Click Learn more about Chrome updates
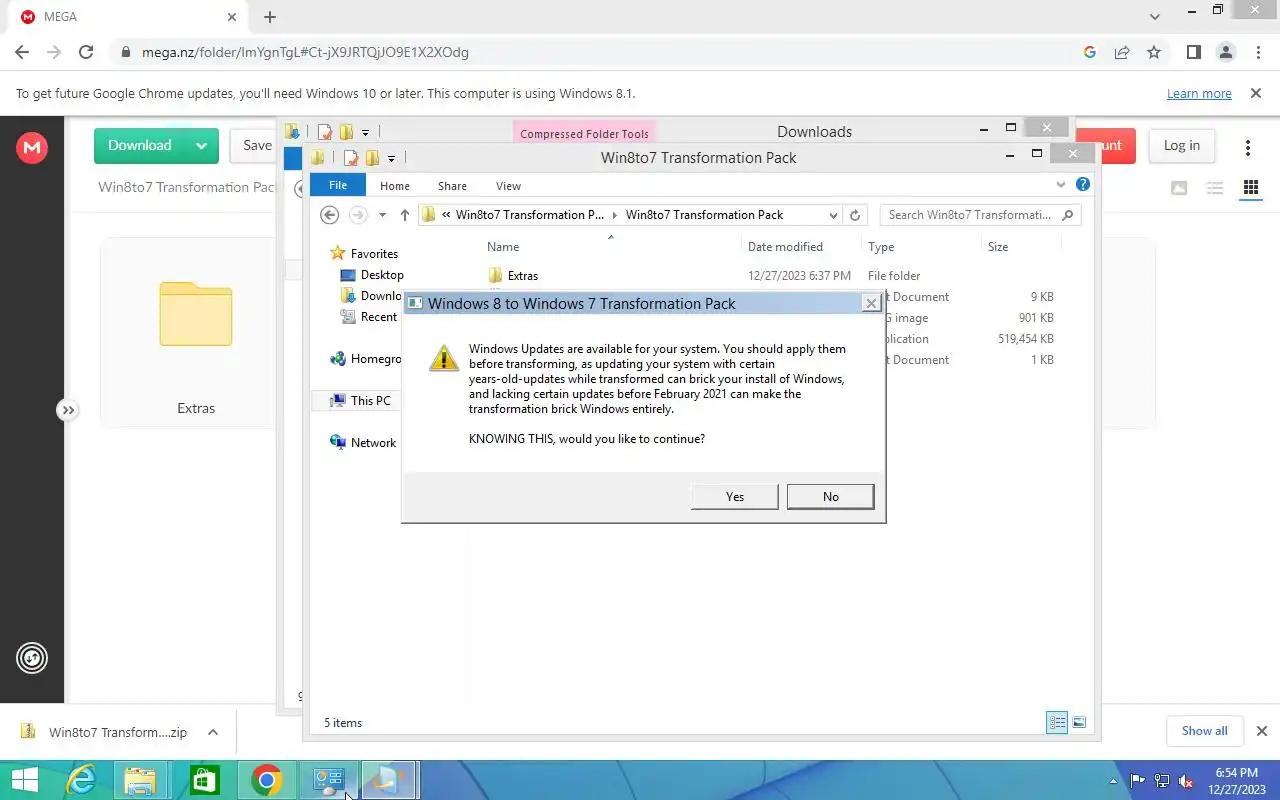Viewport: 1280px width, 800px height. point(1199,93)
